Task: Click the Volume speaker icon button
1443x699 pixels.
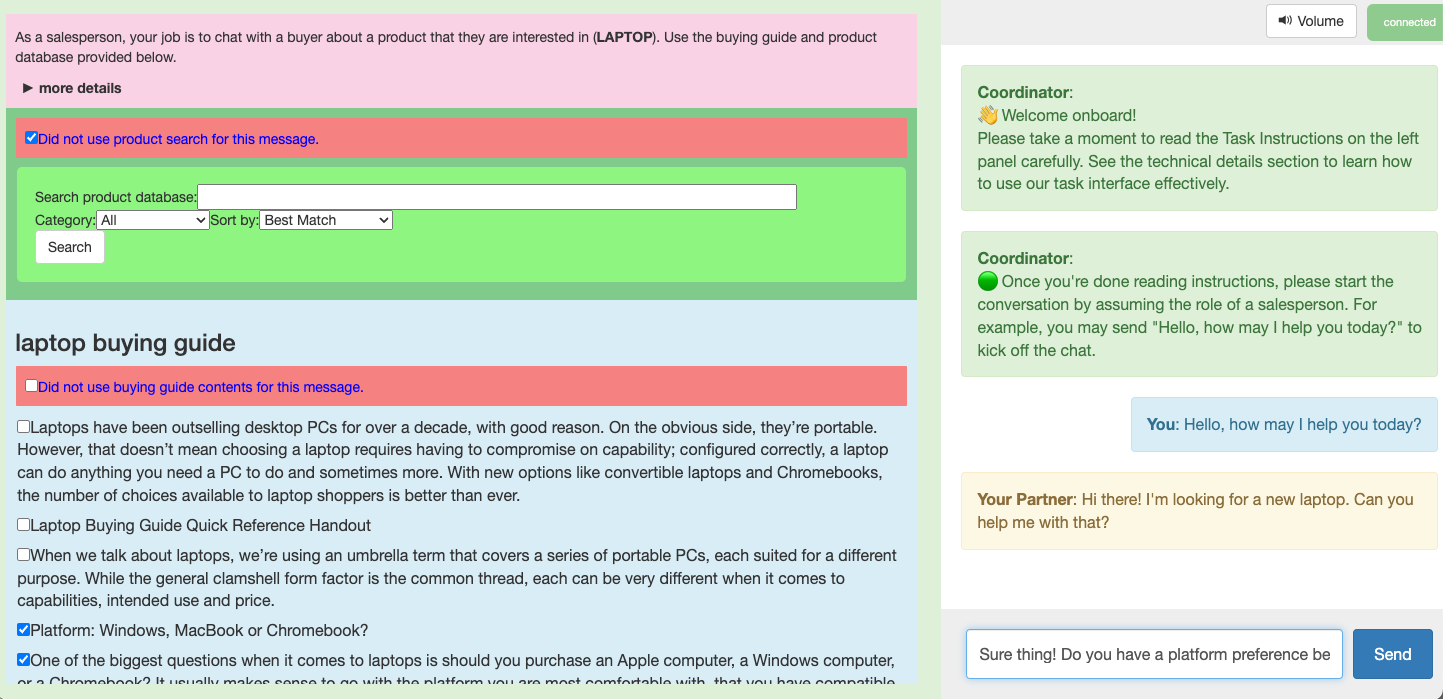Action: 1311,21
